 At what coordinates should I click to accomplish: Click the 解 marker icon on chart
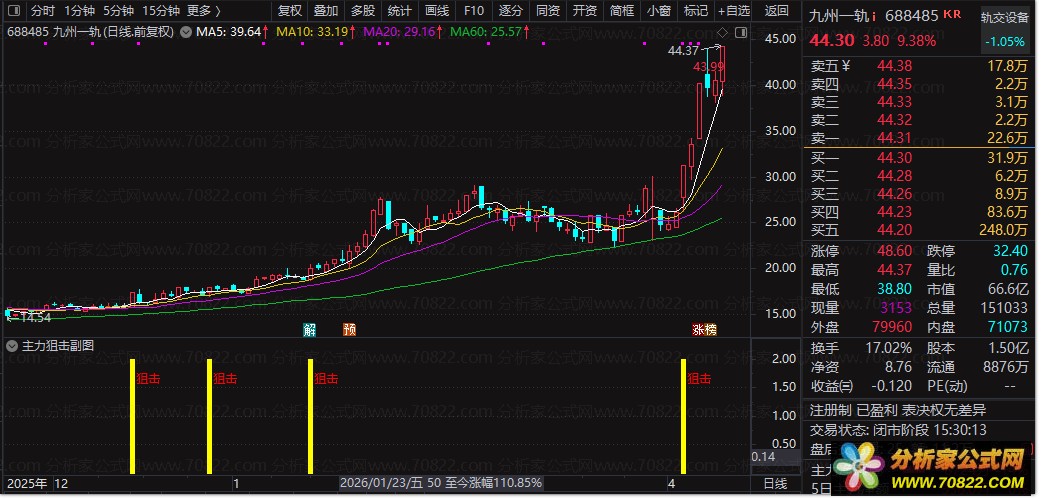pos(309,330)
